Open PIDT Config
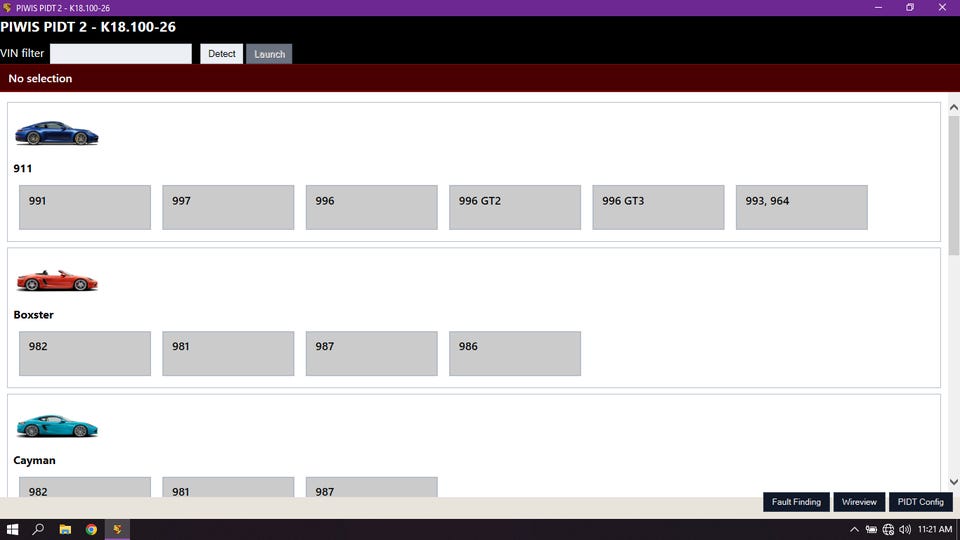Screen dimensions: 960x540 (921, 502)
